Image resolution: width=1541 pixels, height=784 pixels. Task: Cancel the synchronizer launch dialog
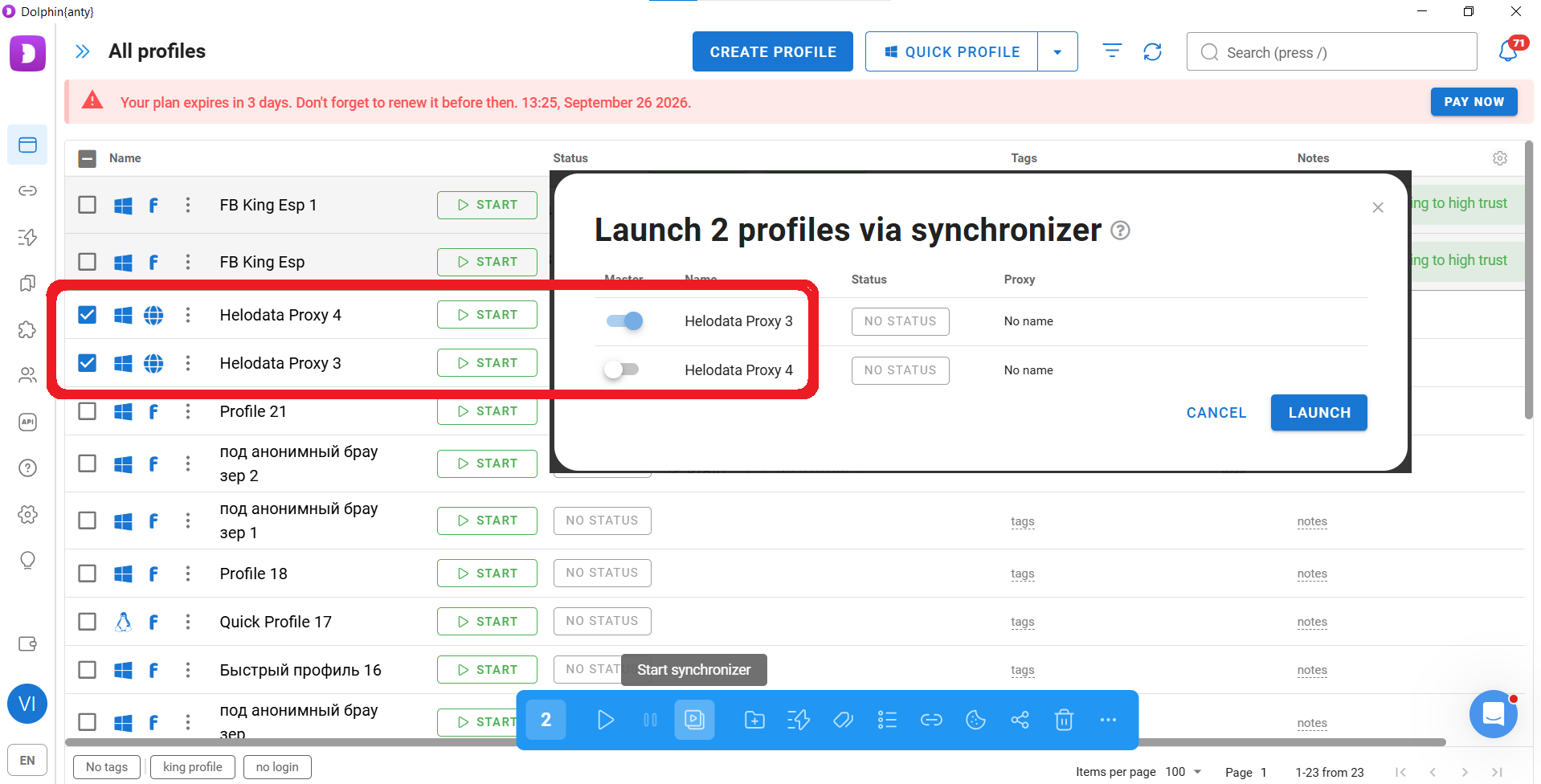[1216, 413]
